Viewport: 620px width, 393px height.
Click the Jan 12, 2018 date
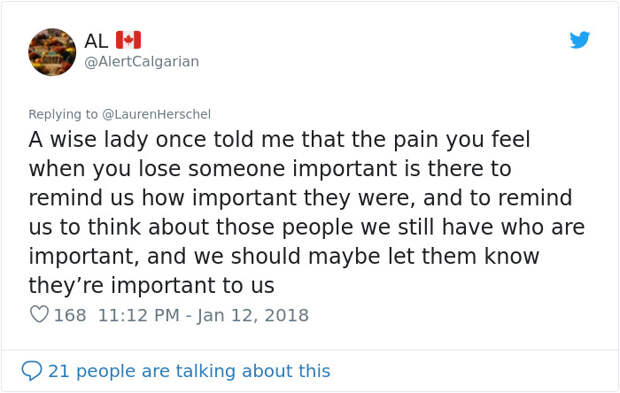(x=253, y=315)
